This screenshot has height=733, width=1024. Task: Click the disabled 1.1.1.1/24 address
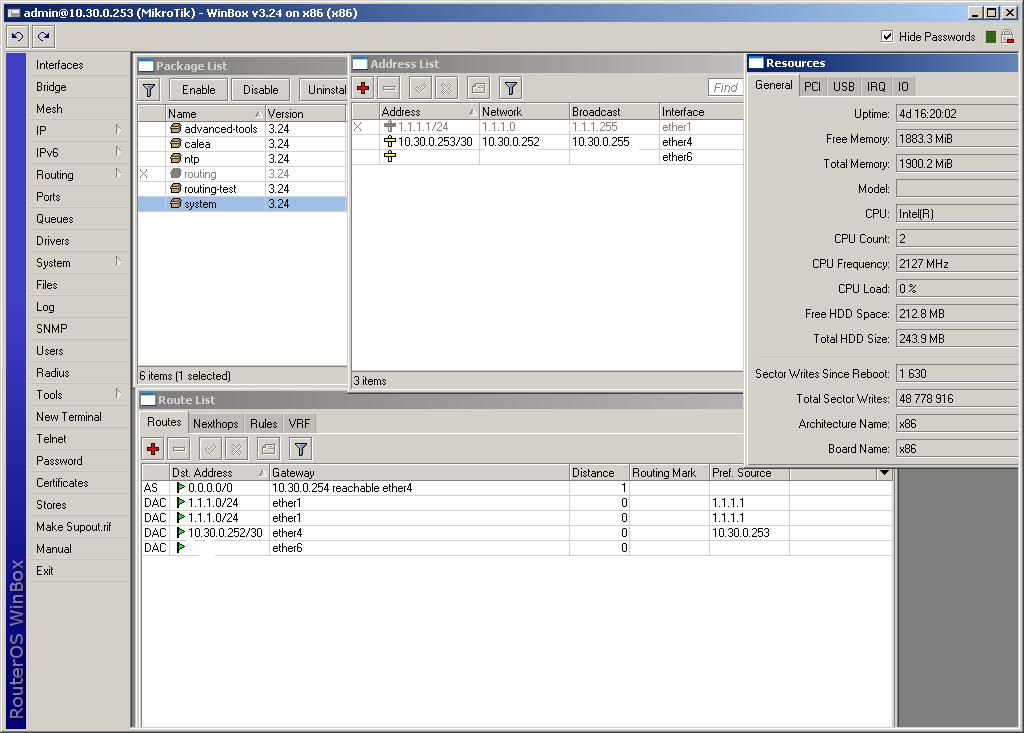[x=423, y=127]
